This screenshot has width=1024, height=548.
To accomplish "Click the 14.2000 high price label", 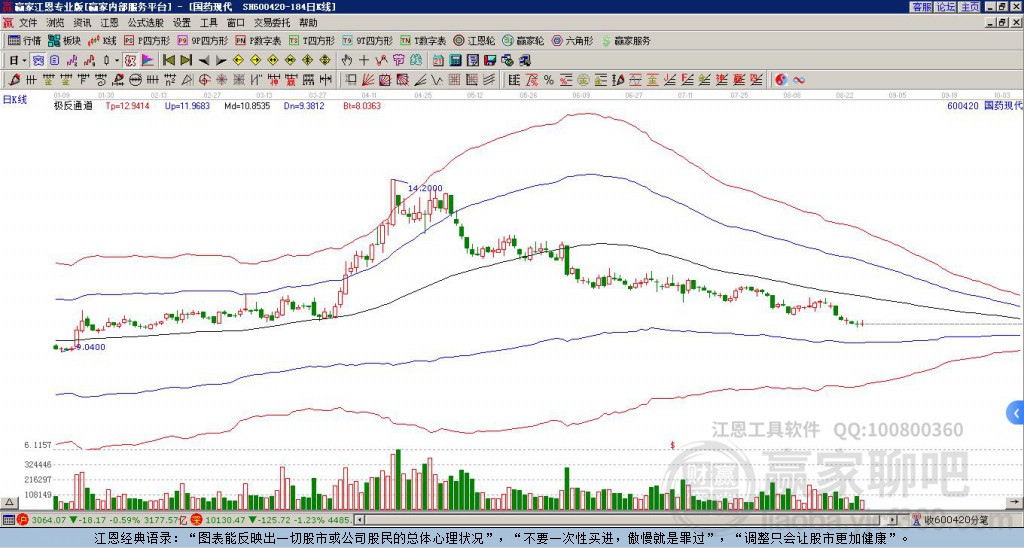I will click(425, 188).
